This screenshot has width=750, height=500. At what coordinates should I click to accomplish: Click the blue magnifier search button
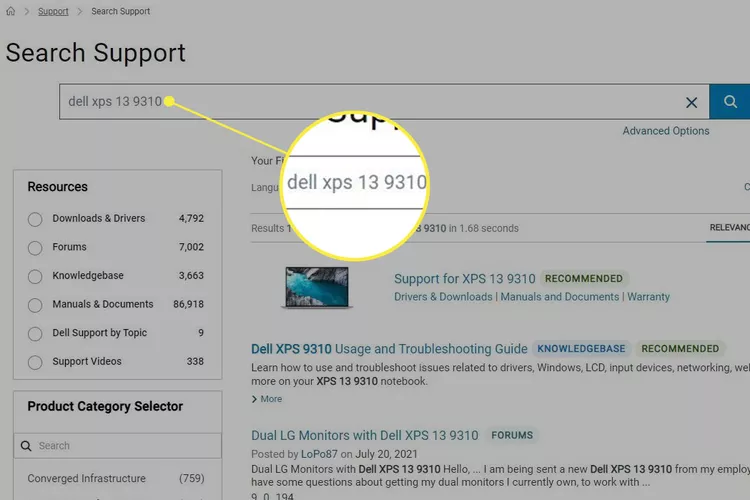click(x=729, y=101)
